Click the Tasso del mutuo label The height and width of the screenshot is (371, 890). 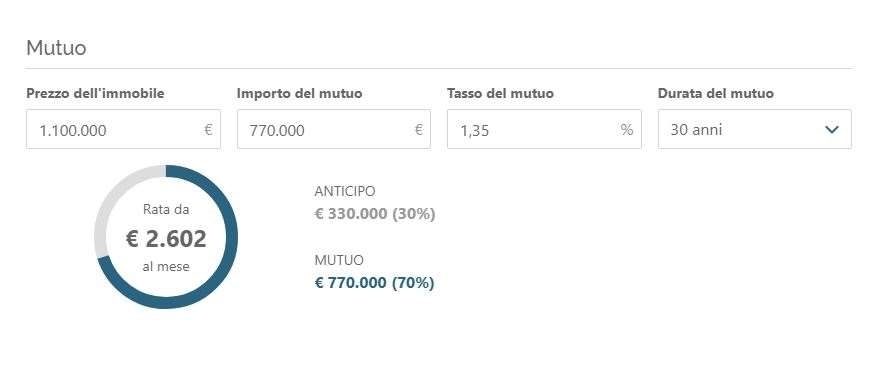[x=500, y=93]
